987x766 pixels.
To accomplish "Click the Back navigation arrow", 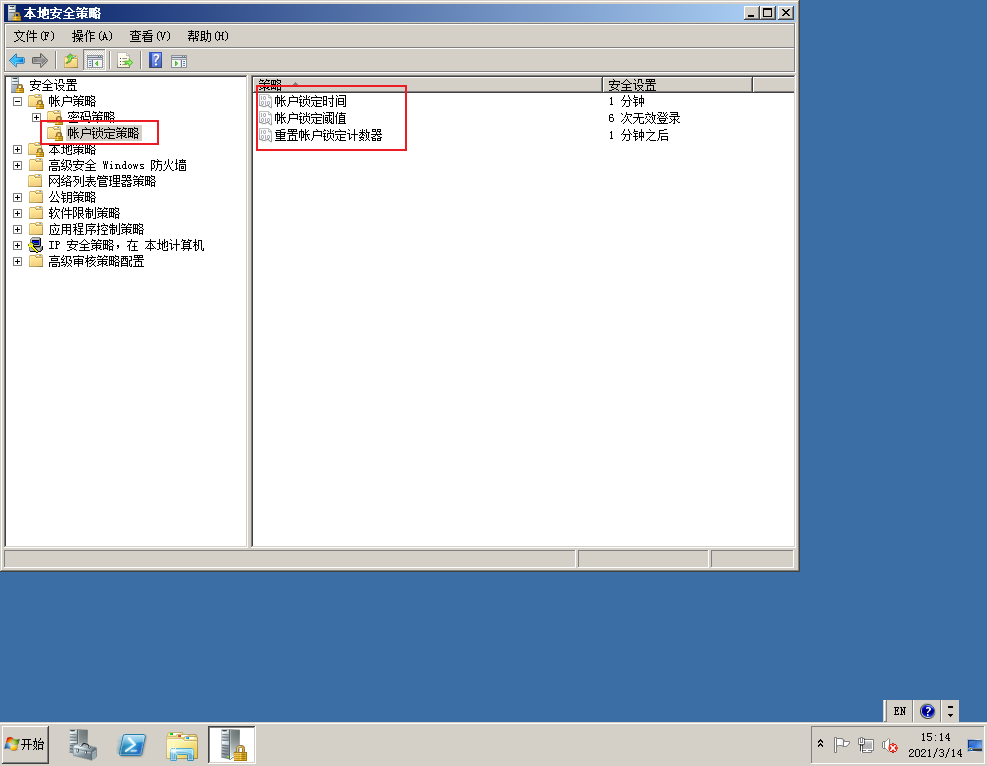I will click(17, 60).
